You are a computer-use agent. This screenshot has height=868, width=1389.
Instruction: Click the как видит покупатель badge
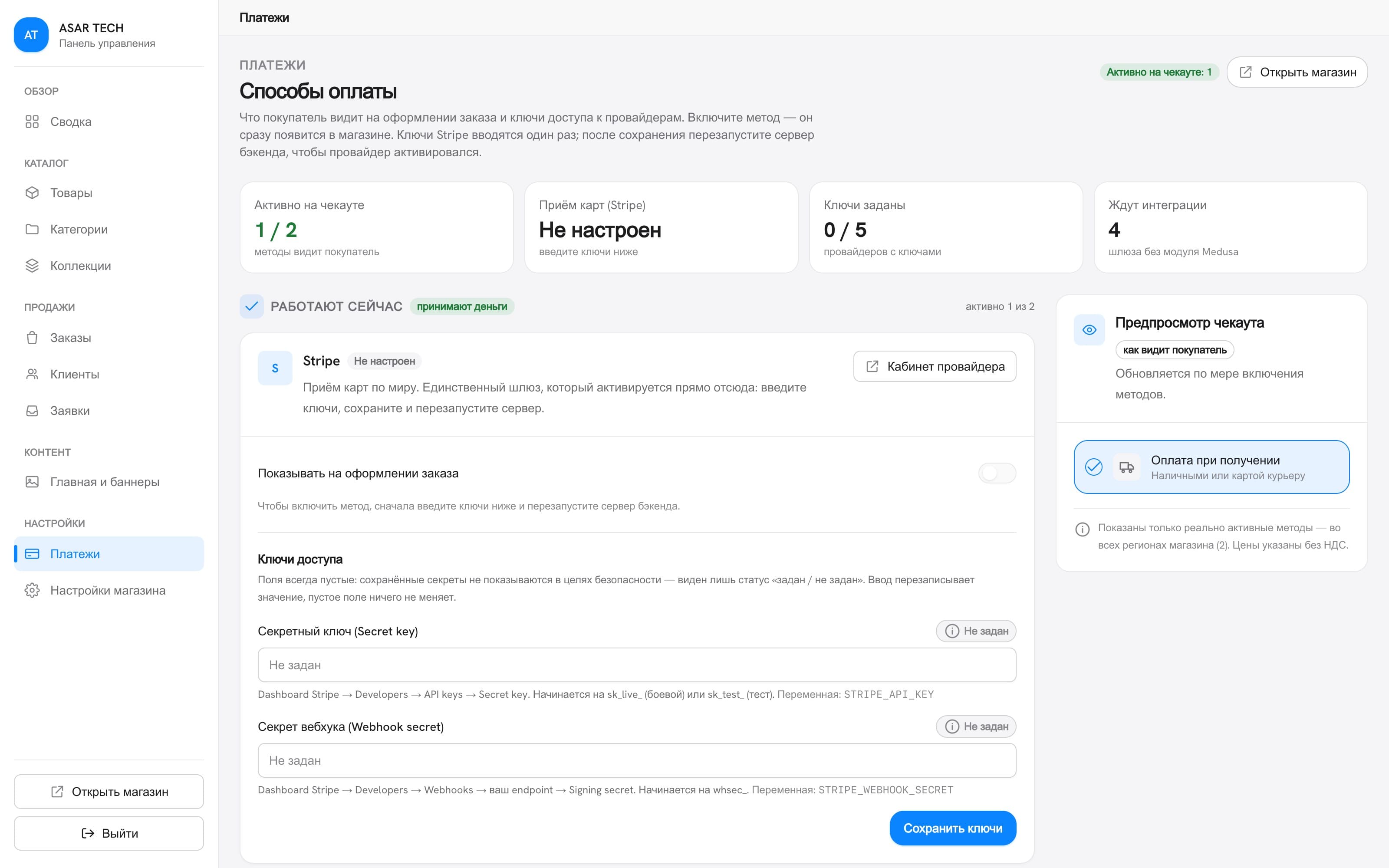pos(1174,350)
